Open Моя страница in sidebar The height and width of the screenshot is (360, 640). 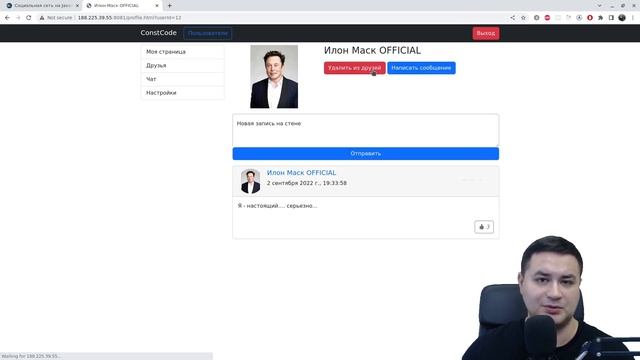point(182,52)
